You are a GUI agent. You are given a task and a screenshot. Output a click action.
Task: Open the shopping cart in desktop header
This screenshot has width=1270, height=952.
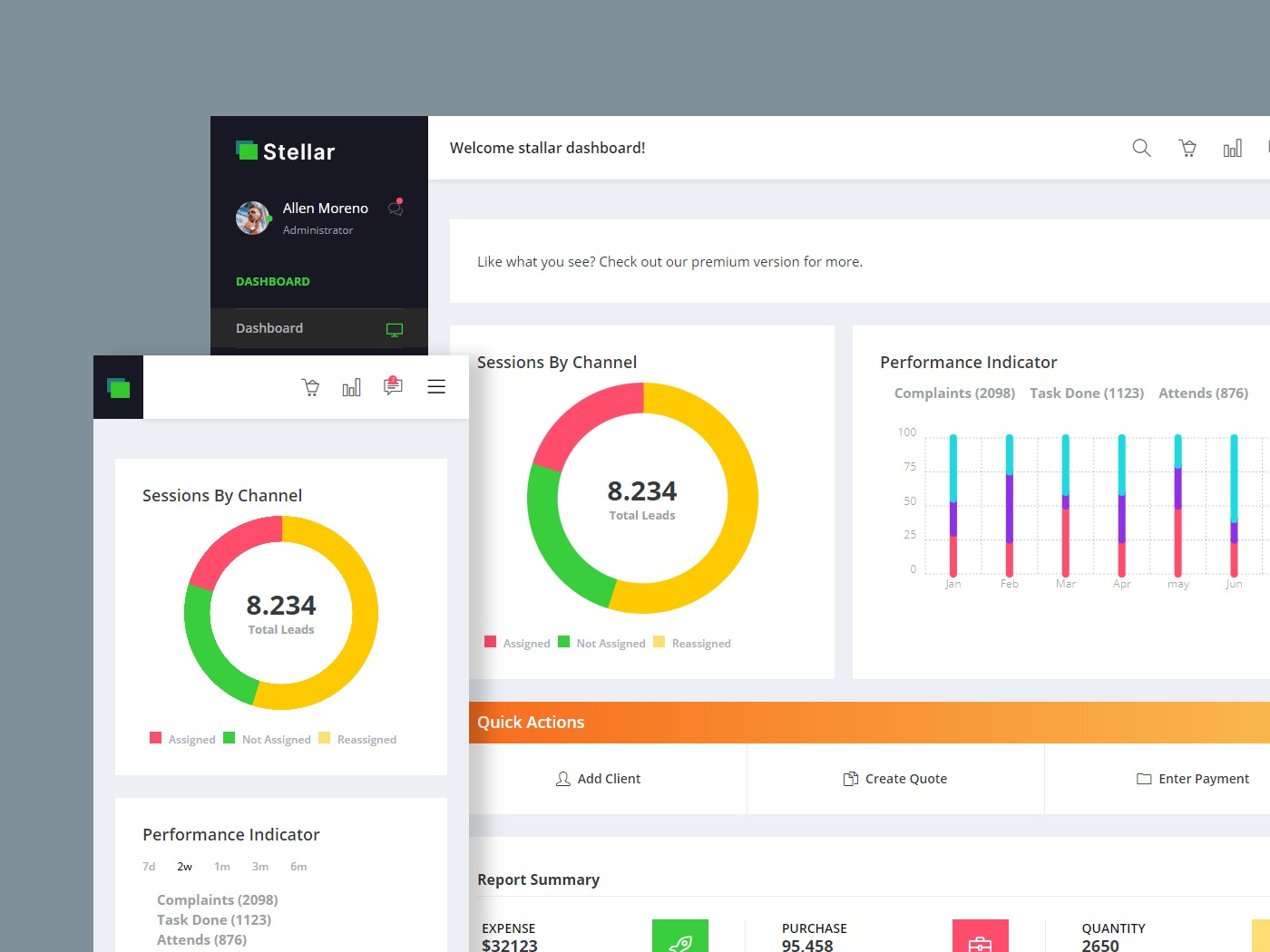(x=1187, y=148)
